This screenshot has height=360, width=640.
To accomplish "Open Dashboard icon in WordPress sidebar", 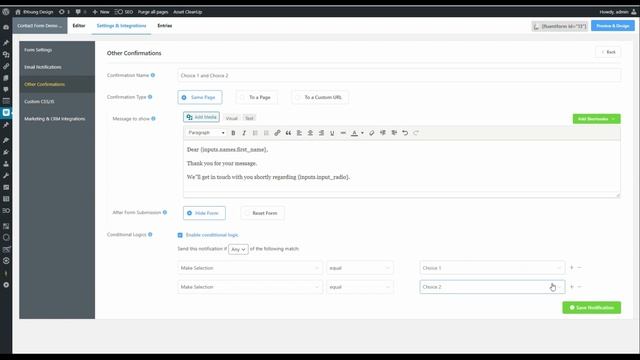I will click(6, 27).
